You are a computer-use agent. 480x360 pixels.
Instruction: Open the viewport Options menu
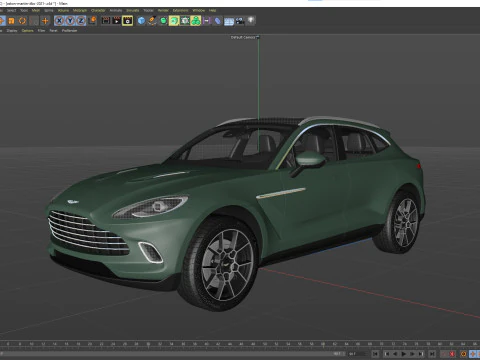click(x=28, y=30)
